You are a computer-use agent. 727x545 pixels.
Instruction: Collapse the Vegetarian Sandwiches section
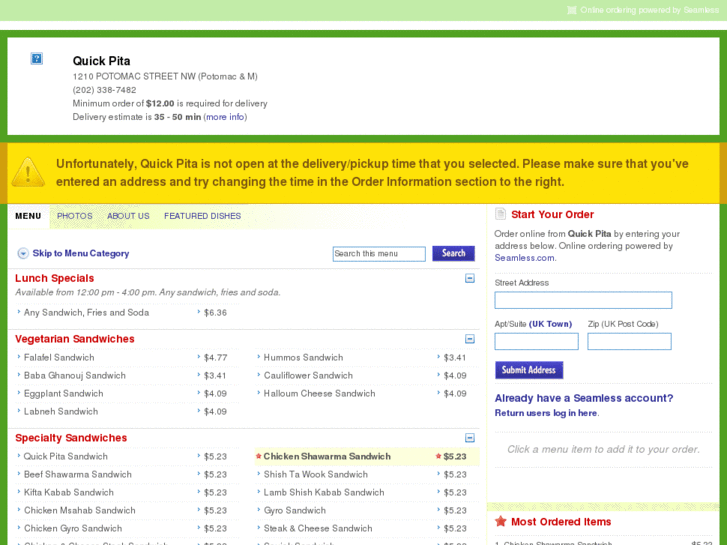coord(470,339)
